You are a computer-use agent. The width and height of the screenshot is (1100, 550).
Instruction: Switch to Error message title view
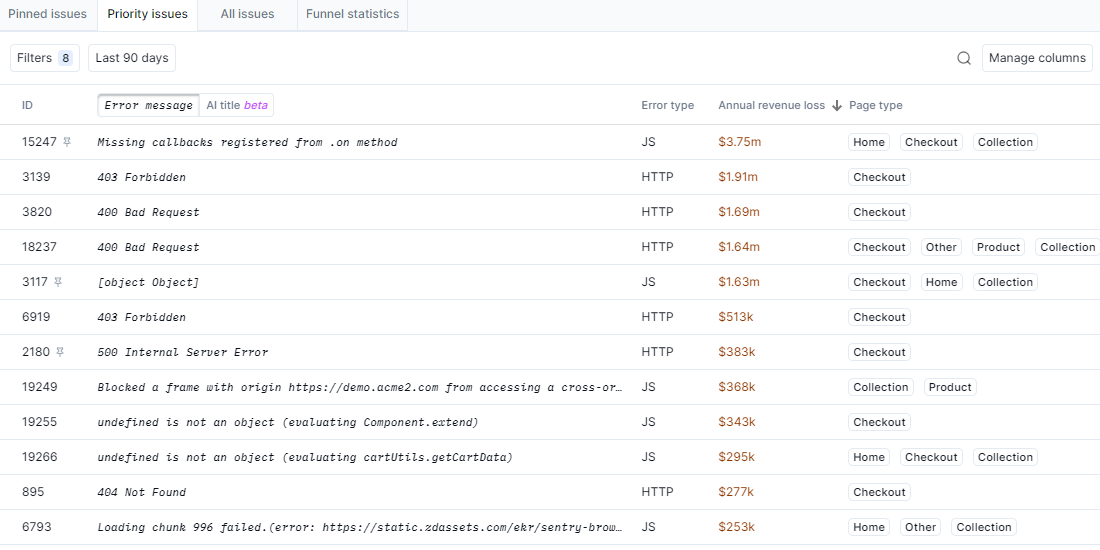pos(148,105)
